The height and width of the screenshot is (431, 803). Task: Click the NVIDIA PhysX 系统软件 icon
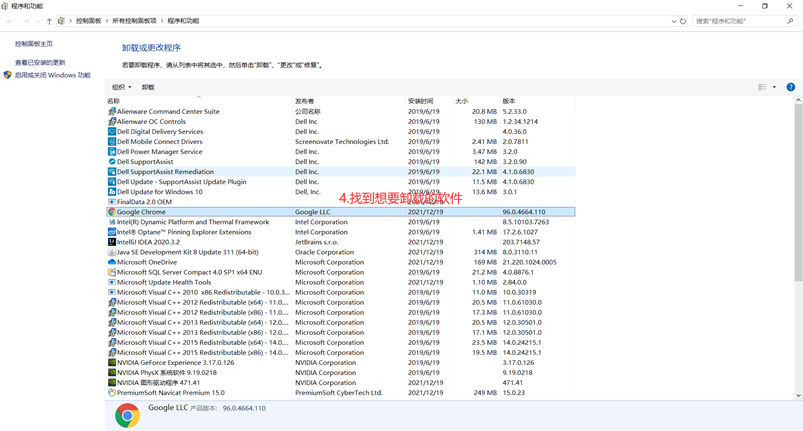(112, 373)
